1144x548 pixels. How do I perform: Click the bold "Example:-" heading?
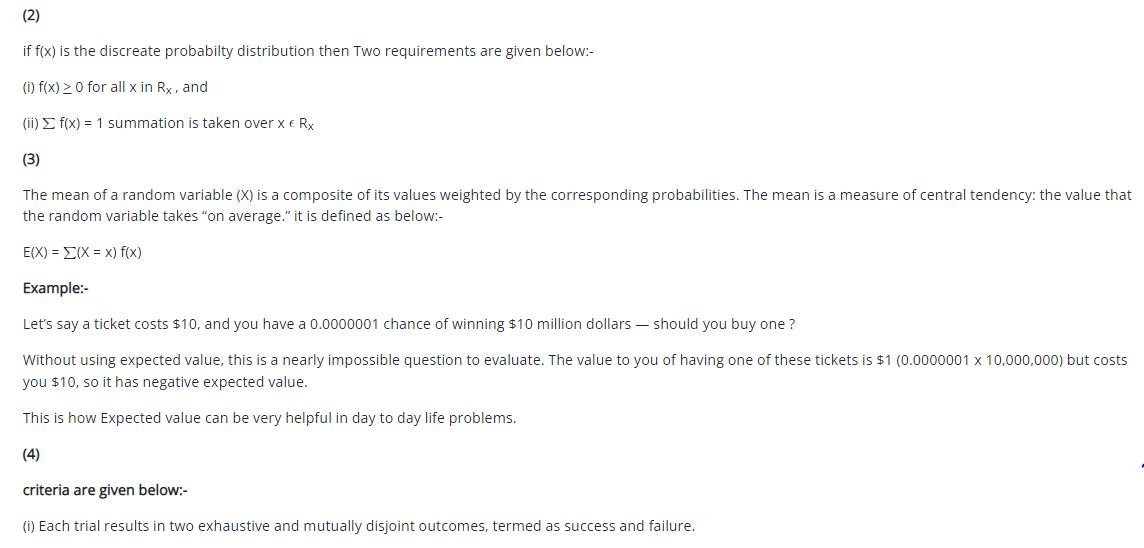(56, 288)
